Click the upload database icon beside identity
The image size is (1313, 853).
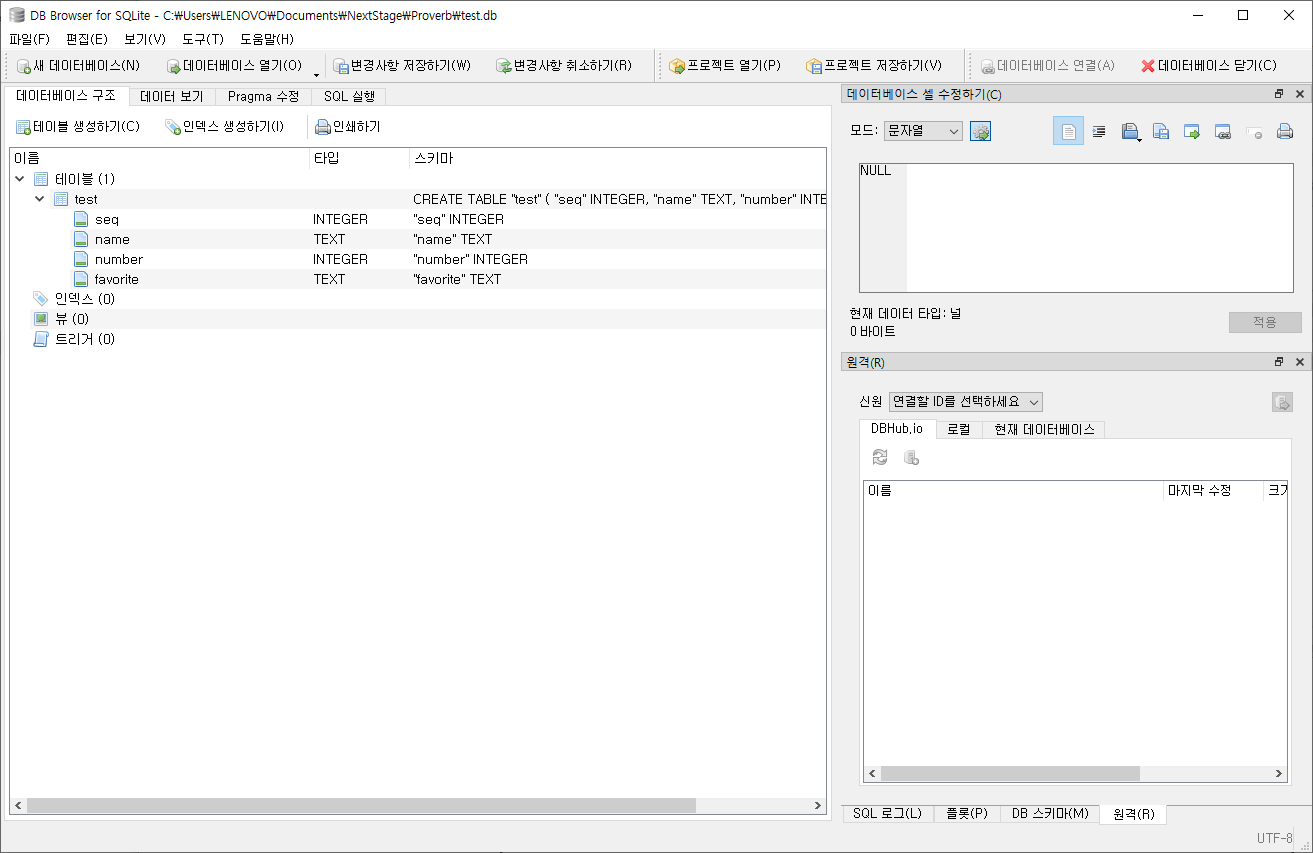coord(1282,402)
